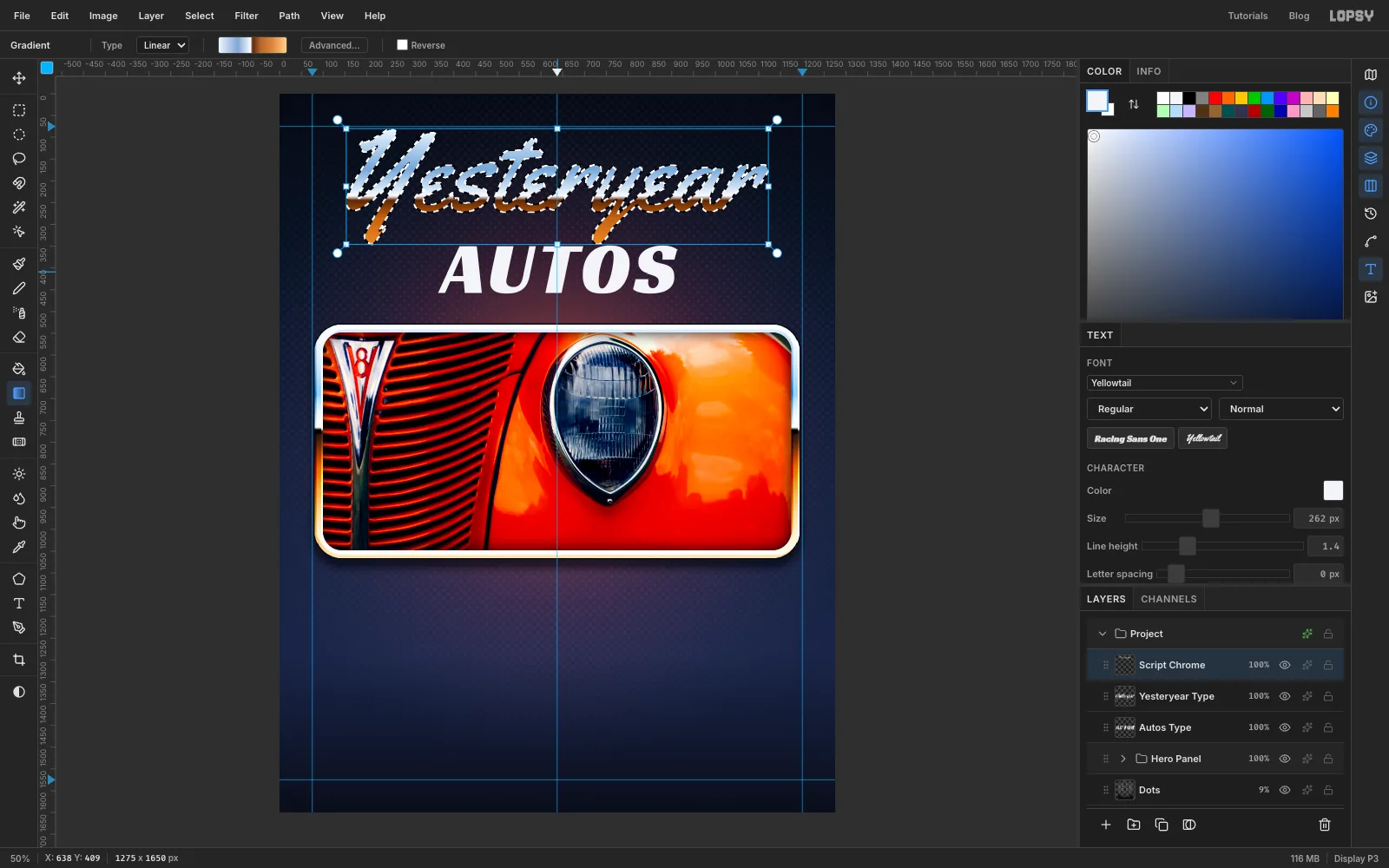Screen dimensions: 1389x868
Task: Open the gradient Type dropdown
Action: [162, 45]
